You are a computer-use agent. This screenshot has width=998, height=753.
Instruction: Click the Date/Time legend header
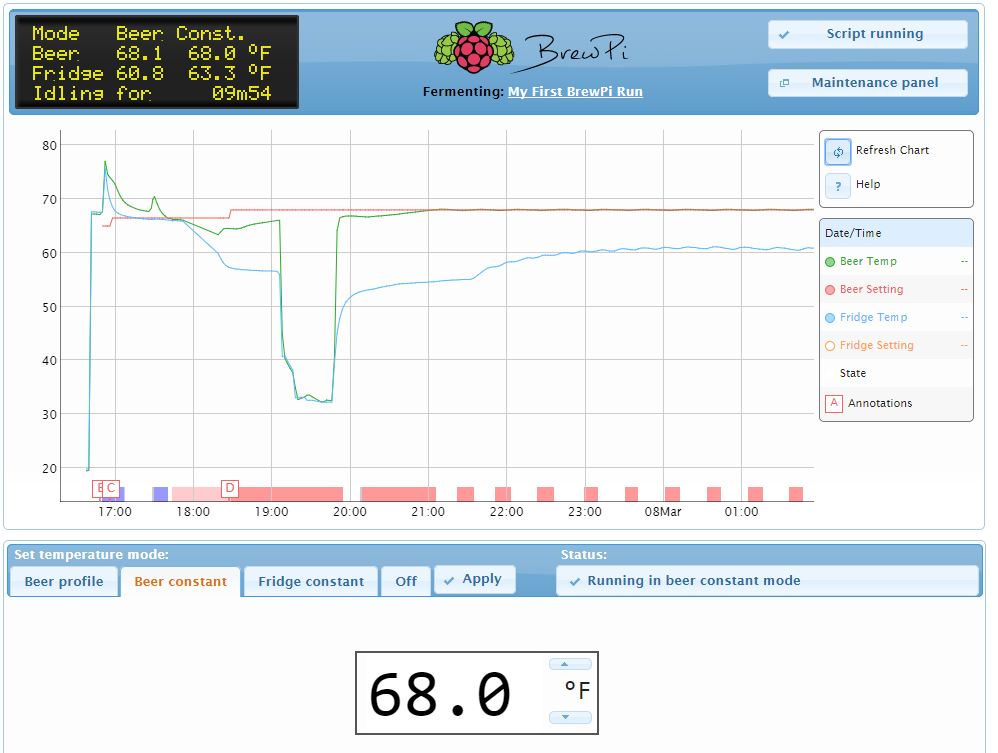[x=896, y=234]
